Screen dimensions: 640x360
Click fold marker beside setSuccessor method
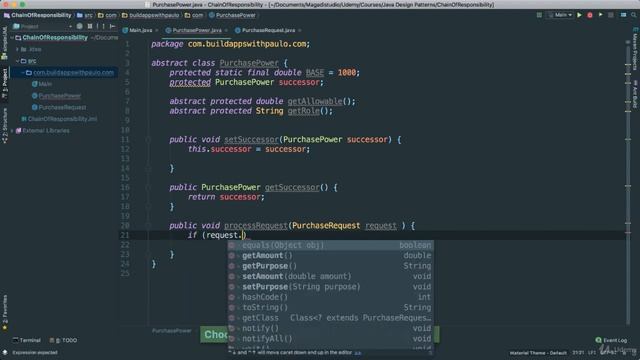coord(148,140)
